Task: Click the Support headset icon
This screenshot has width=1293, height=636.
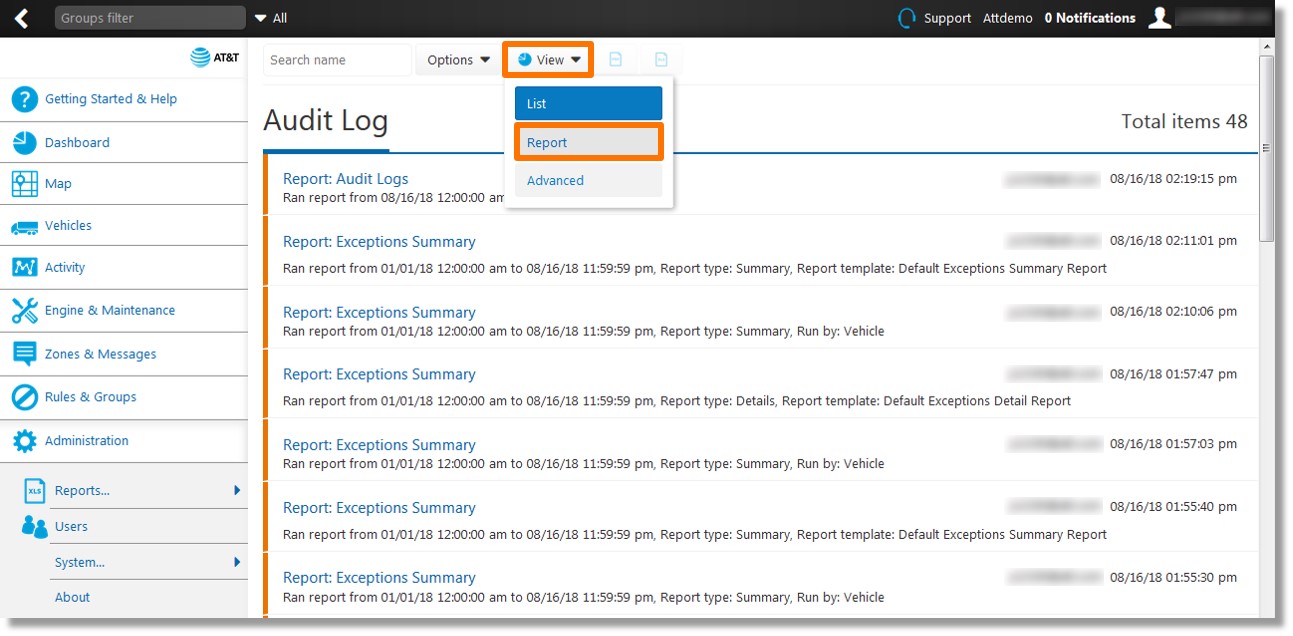Action: click(907, 18)
